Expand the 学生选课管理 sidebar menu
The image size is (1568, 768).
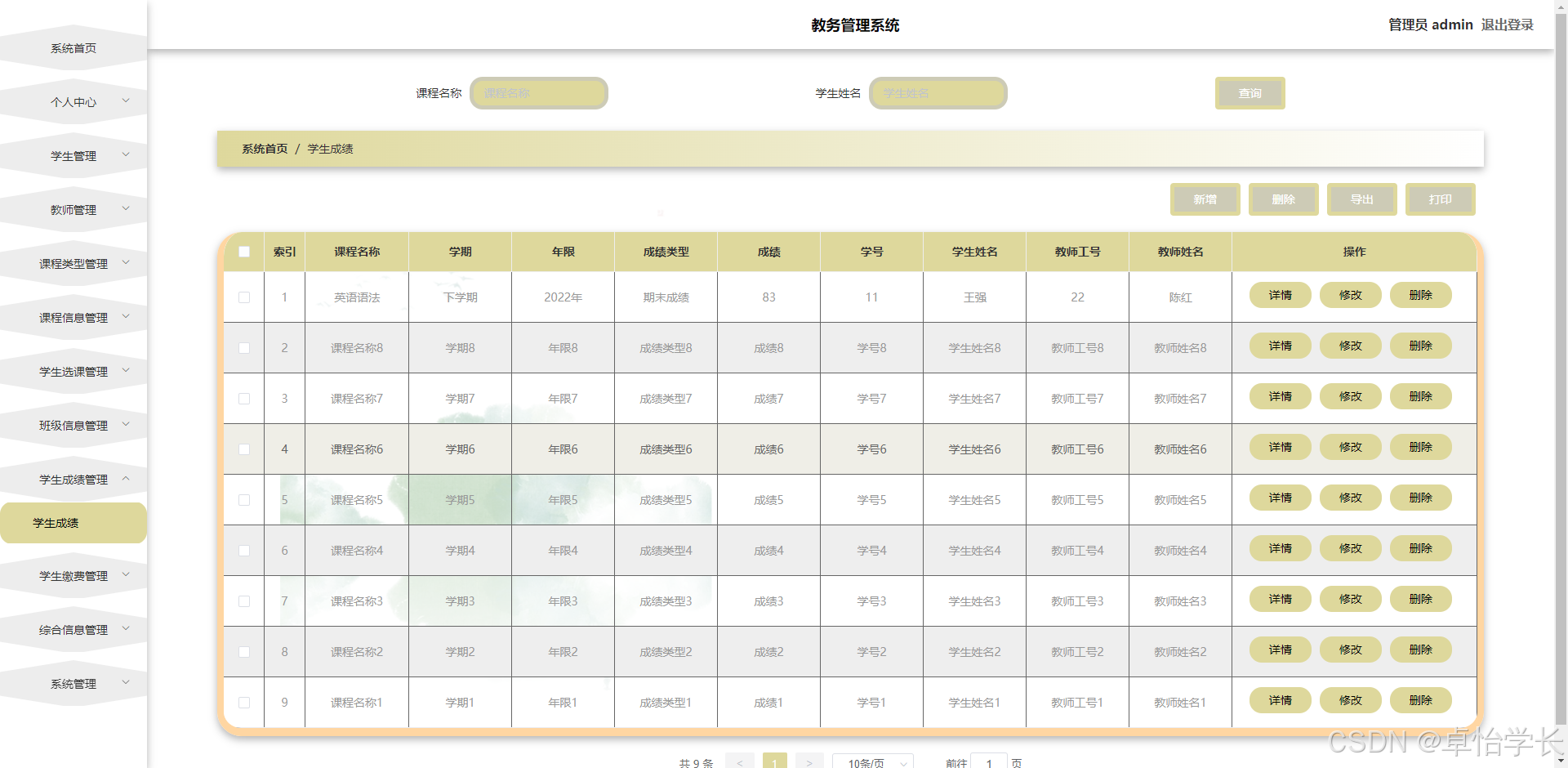pos(73,372)
